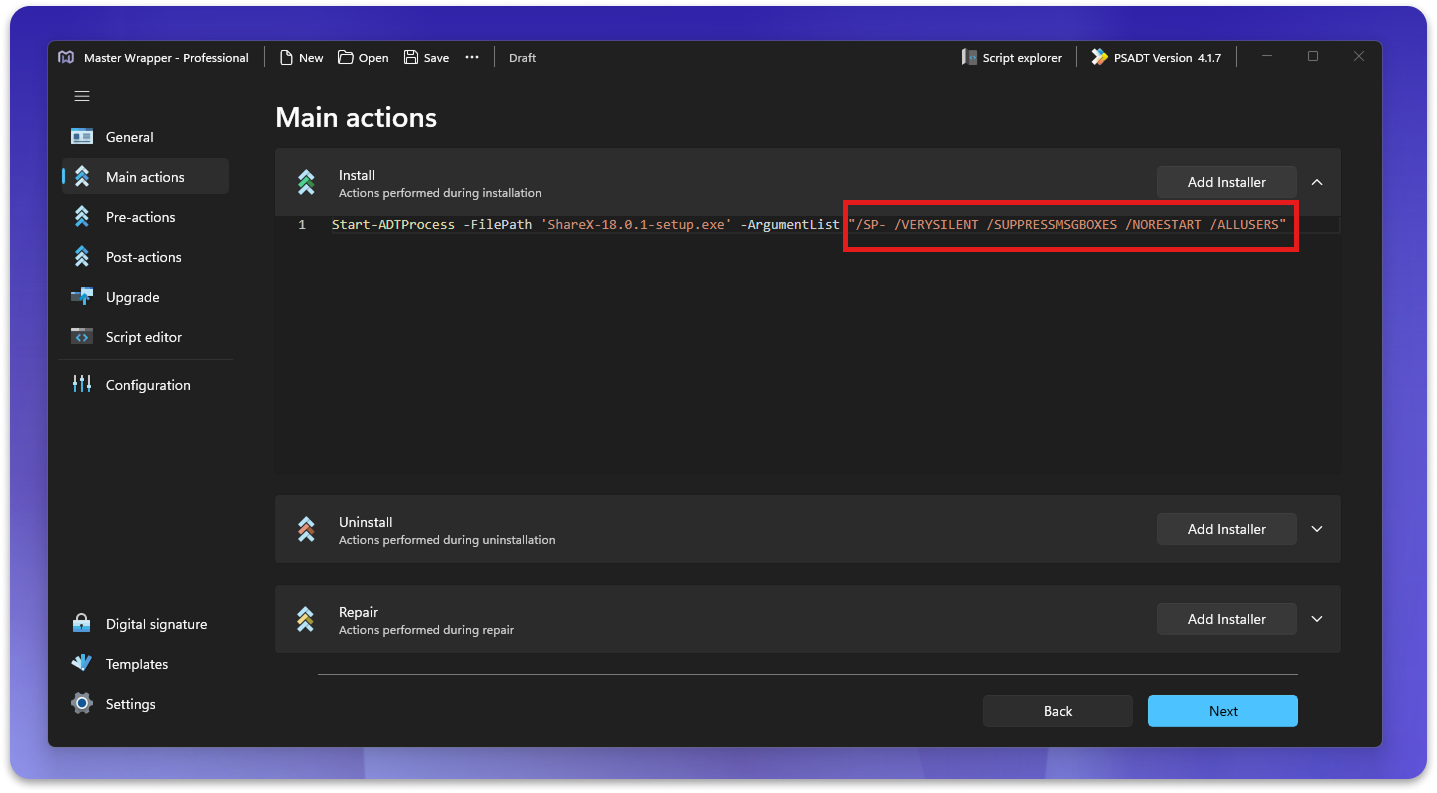Click the Back button
The width and height of the screenshot is (1437, 793).
pos(1058,711)
